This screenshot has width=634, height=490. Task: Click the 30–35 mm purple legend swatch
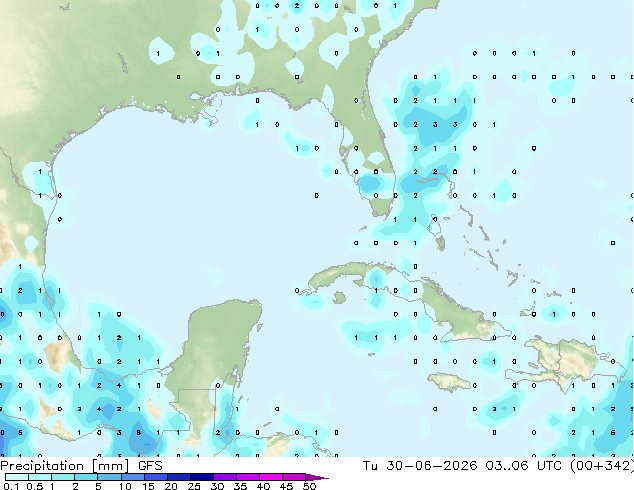coord(225,477)
